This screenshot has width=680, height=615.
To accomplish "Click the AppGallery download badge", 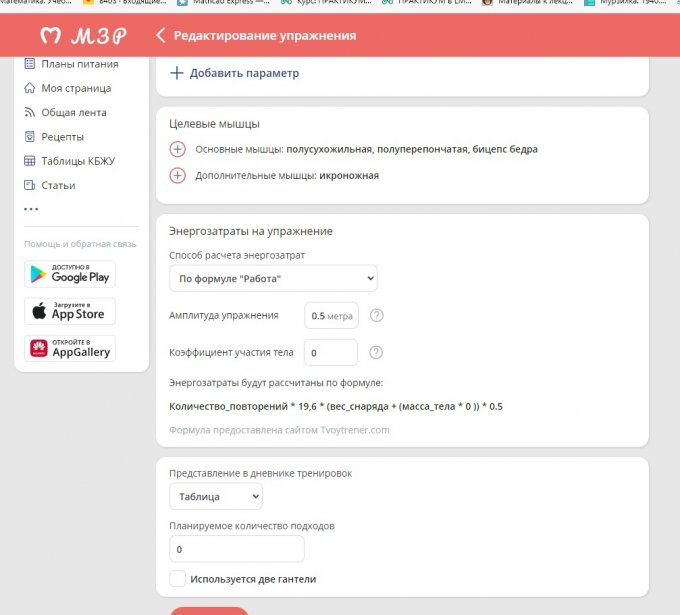I will click(70, 348).
